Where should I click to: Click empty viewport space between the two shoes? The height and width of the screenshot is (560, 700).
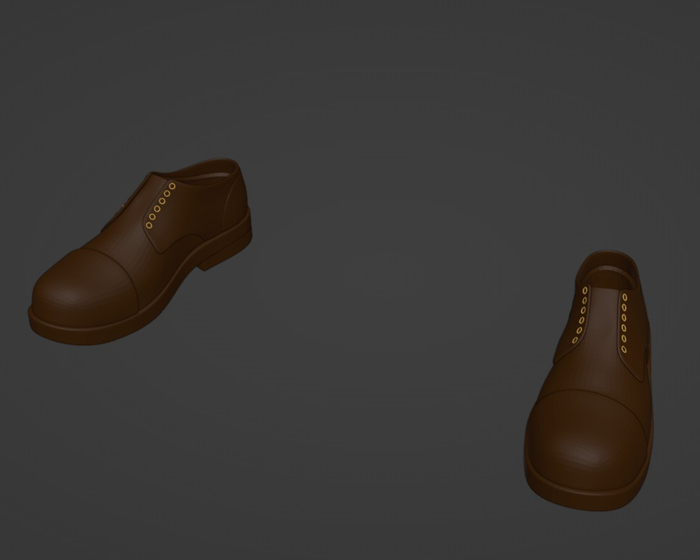click(380, 300)
